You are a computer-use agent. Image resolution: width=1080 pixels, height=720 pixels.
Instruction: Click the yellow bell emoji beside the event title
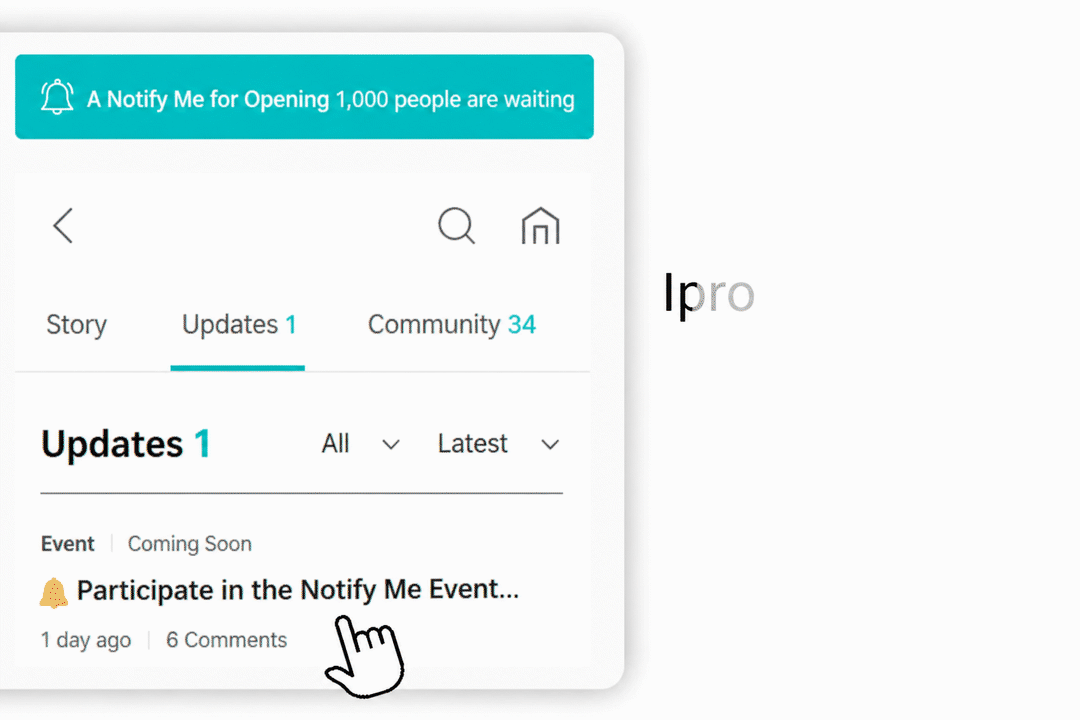tap(54, 593)
